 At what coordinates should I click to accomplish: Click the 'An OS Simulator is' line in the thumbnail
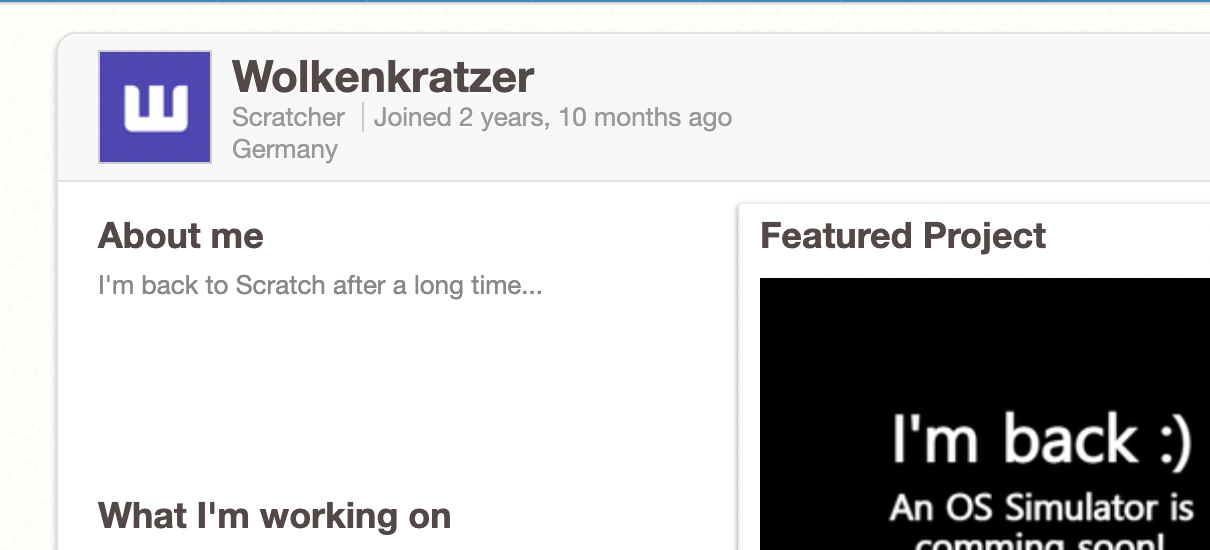pos(1041,508)
